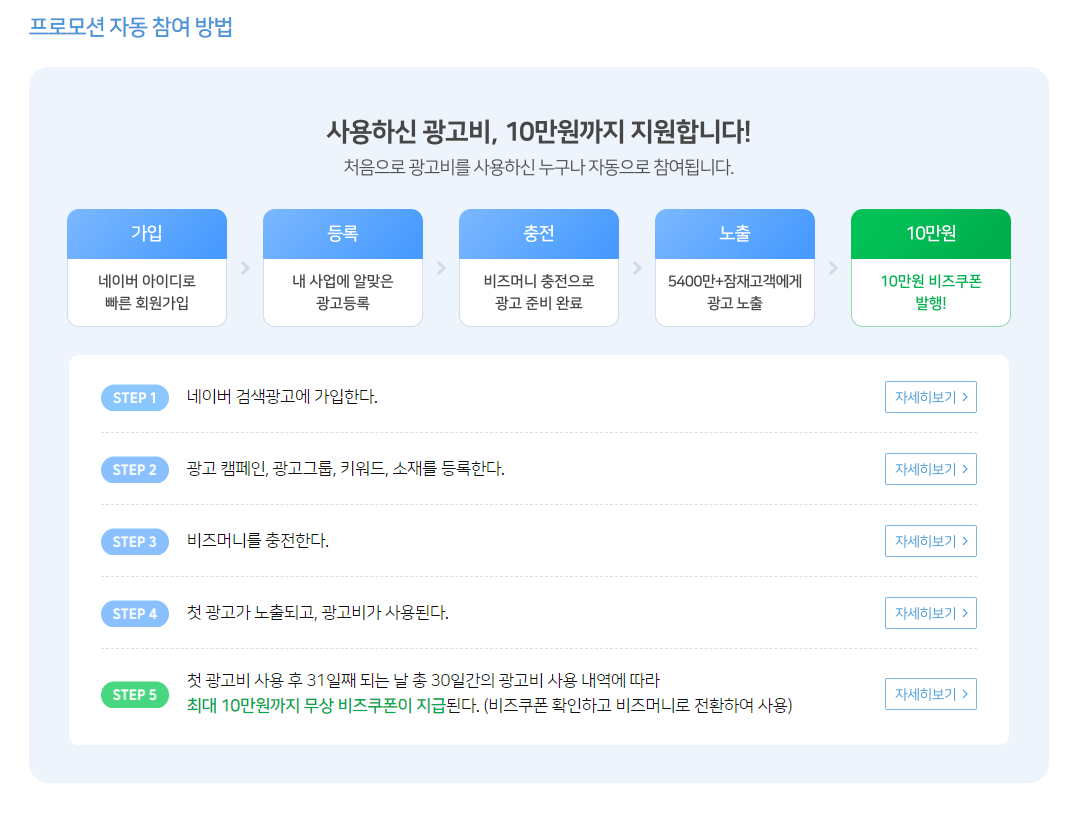Click text 첫 광고가 노출되고, 광고비가 사용된다.

pos(317,612)
